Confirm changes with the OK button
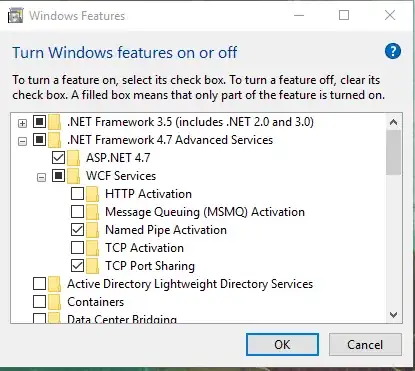This screenshot has width=415, height=371. [x=282, y=345]
